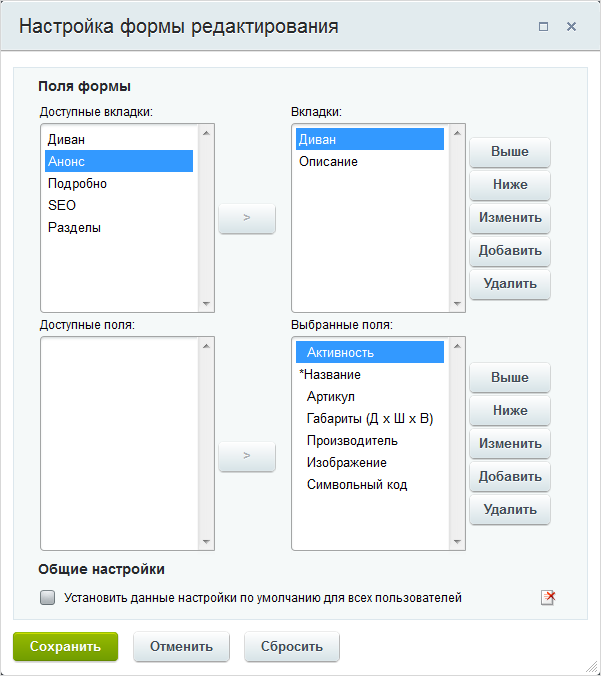Select Изображение in selected fields
Image resolution: width=601 pixels, height=676 pixels.
370,462
